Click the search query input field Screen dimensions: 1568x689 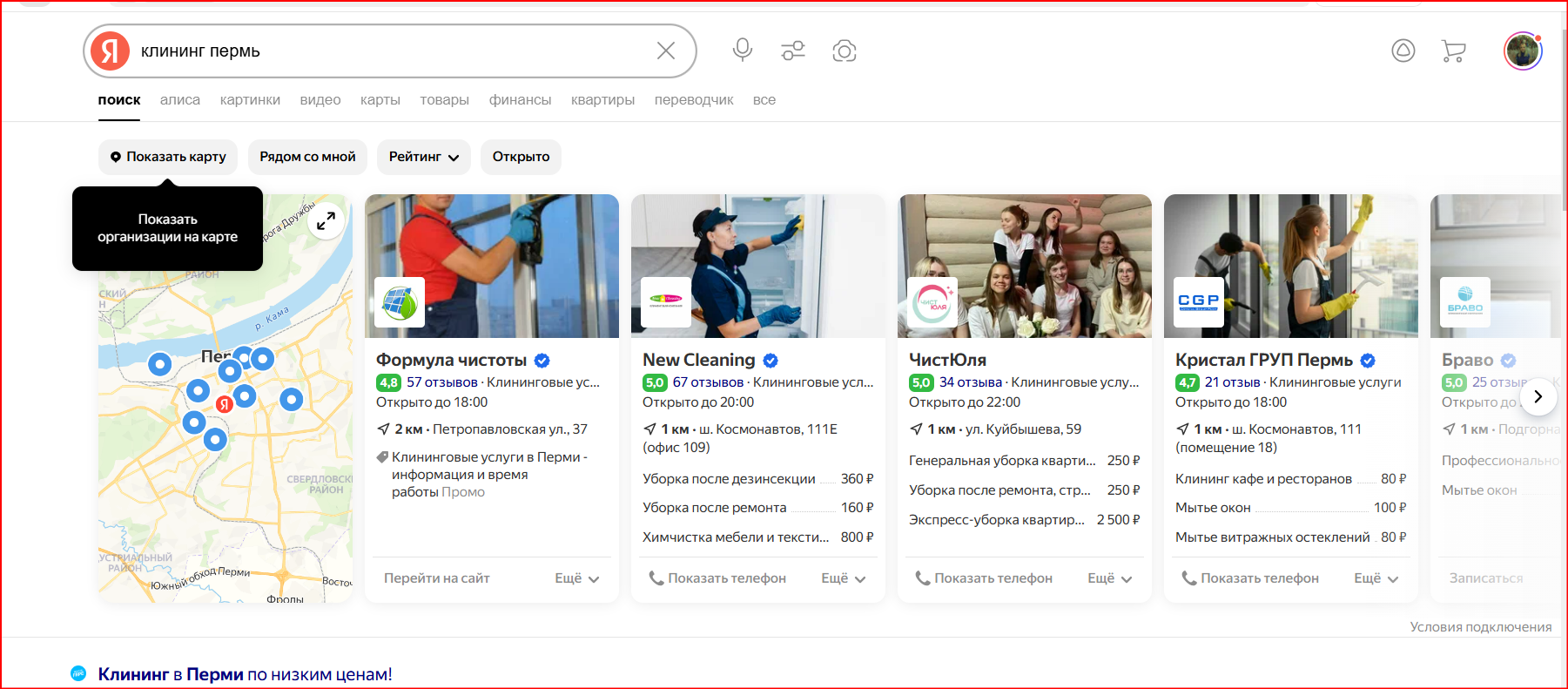click(392, 51)
